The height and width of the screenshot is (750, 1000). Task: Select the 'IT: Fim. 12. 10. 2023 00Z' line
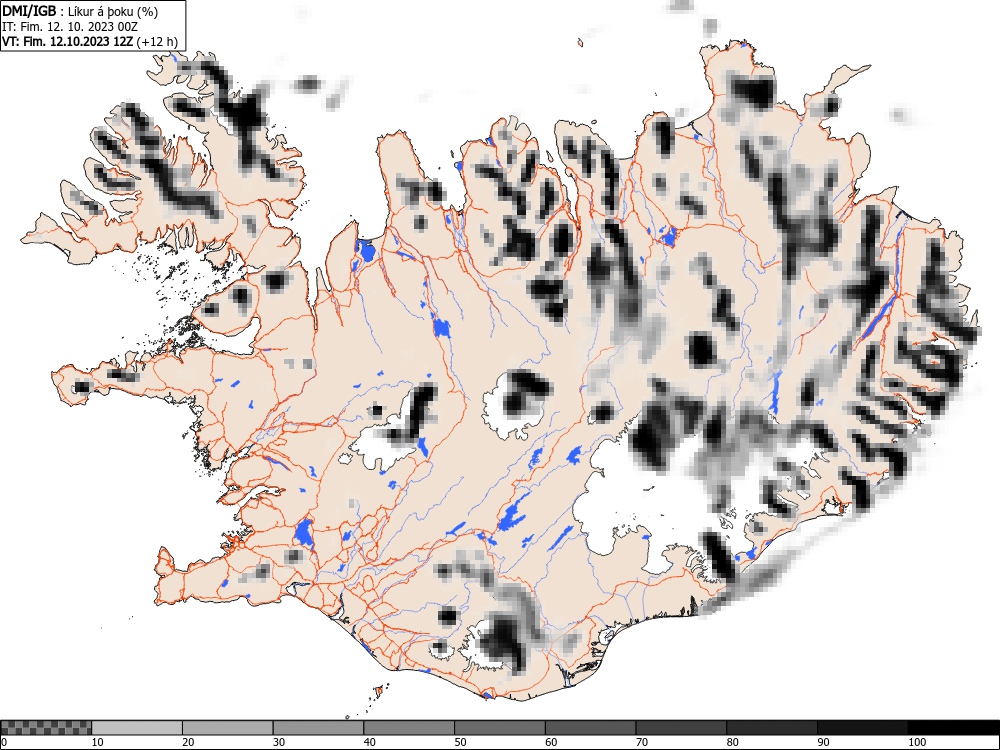pyautogui.click(x=70, y=27)
